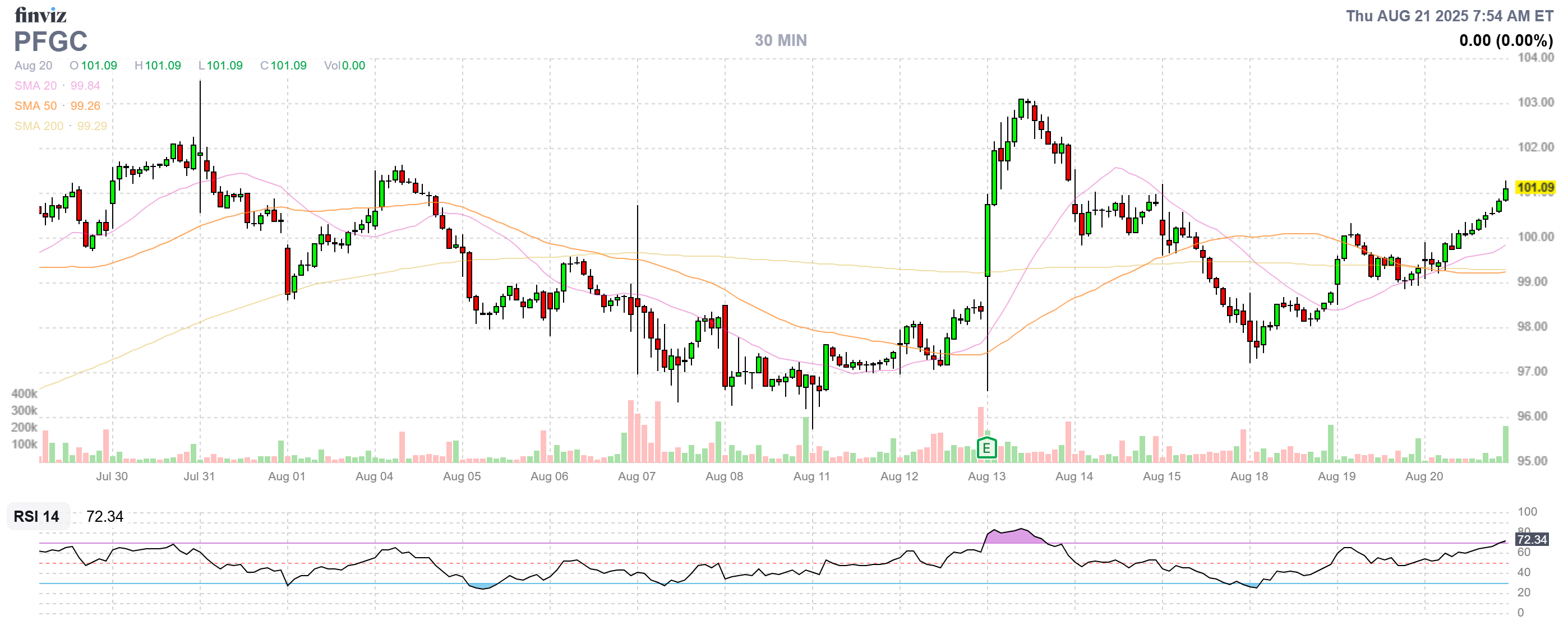Click the SMA 20 legend label
Screen dimensions: 1568x630
(35, 86)
